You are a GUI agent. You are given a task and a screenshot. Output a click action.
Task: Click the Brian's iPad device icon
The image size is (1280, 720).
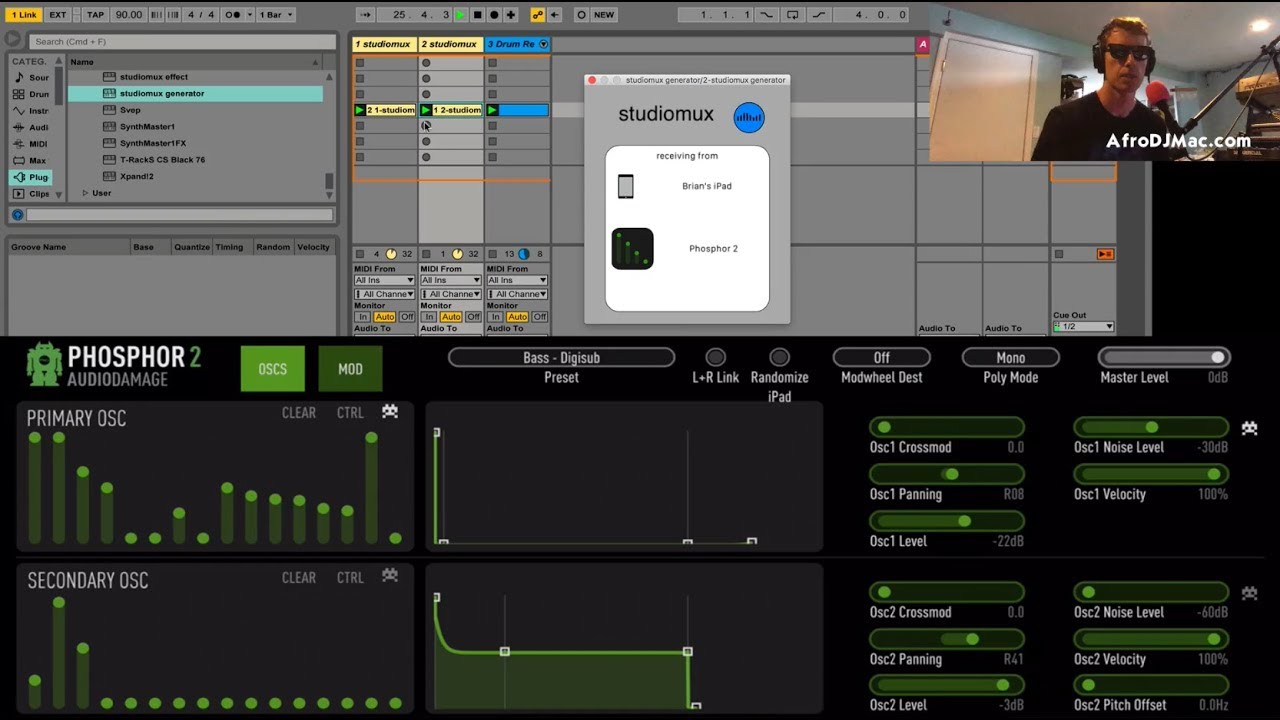(x=625, y=186)
